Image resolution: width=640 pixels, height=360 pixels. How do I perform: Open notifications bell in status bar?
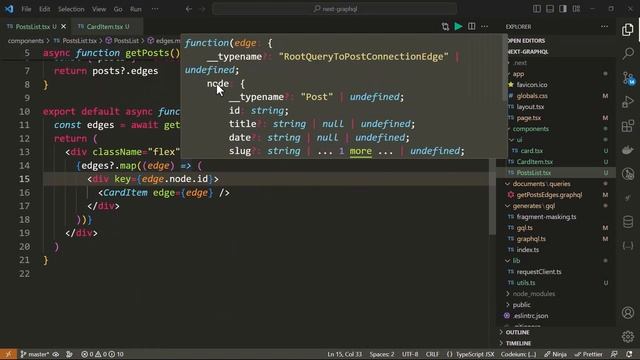tap(629, 354)
